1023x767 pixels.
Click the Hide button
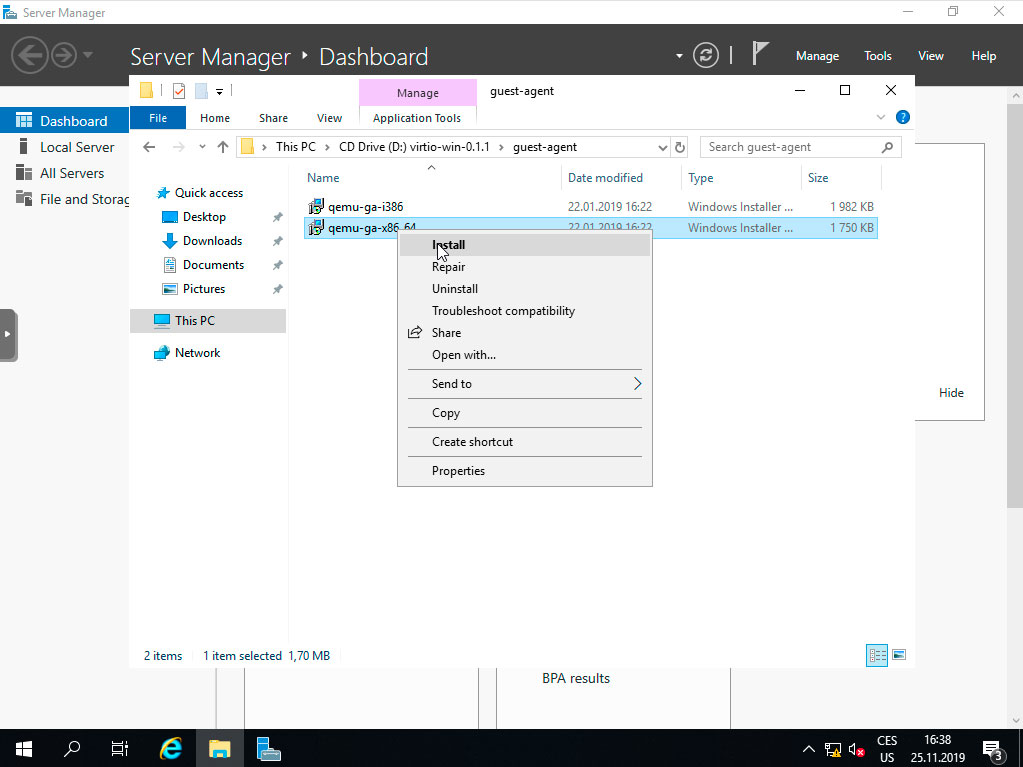[950, 392]
